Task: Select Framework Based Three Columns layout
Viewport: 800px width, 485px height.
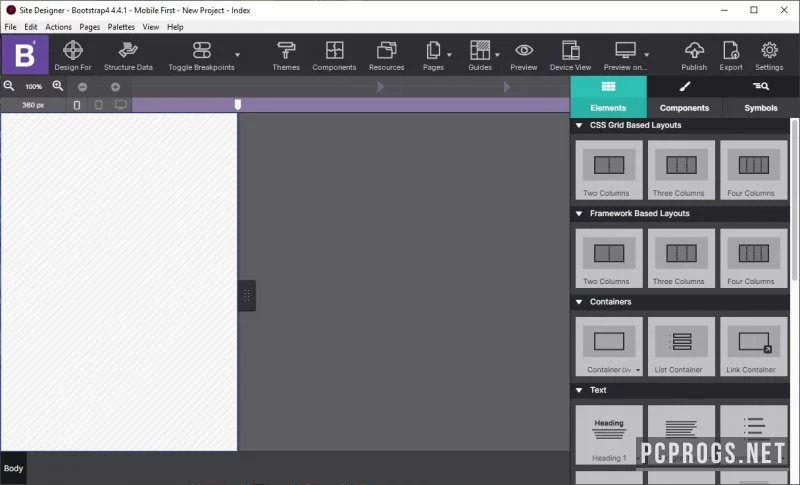Action: pyautogui.click(x=681, y=258)
